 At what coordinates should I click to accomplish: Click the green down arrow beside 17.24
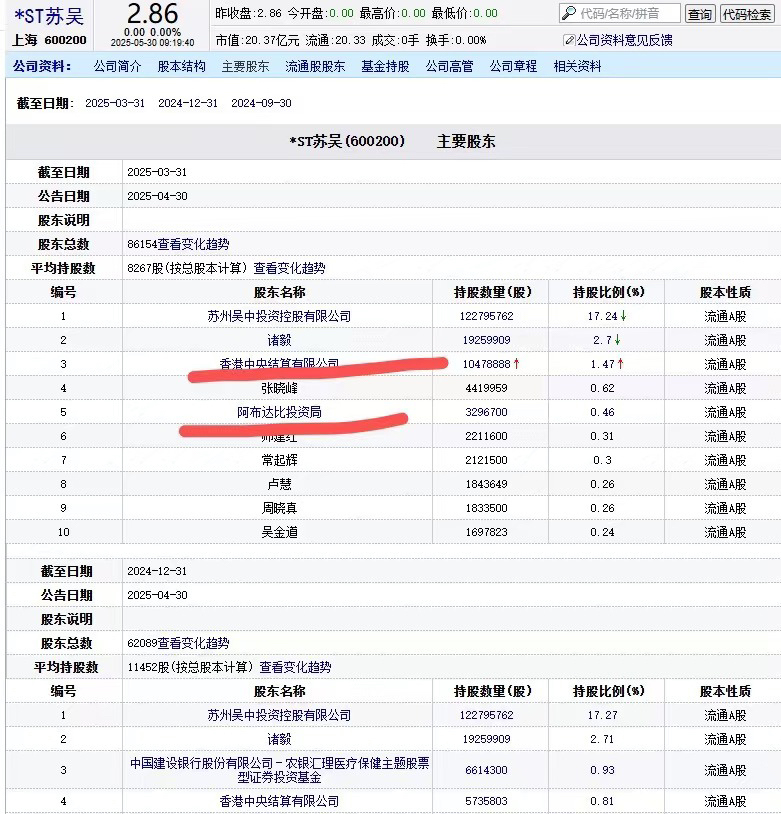point(624,316)
